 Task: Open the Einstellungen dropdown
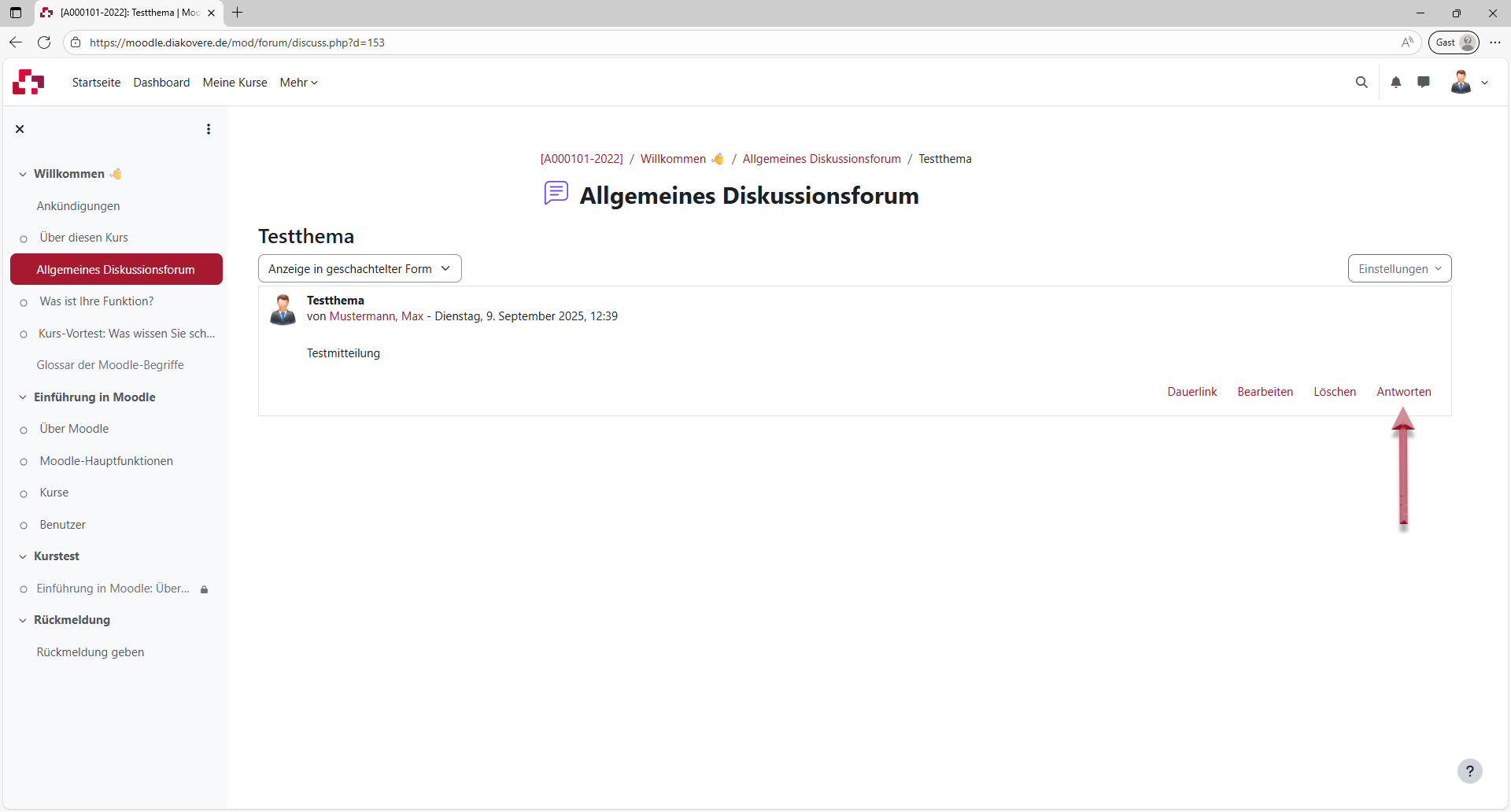pyautogui.click(x=1399, y=268)
